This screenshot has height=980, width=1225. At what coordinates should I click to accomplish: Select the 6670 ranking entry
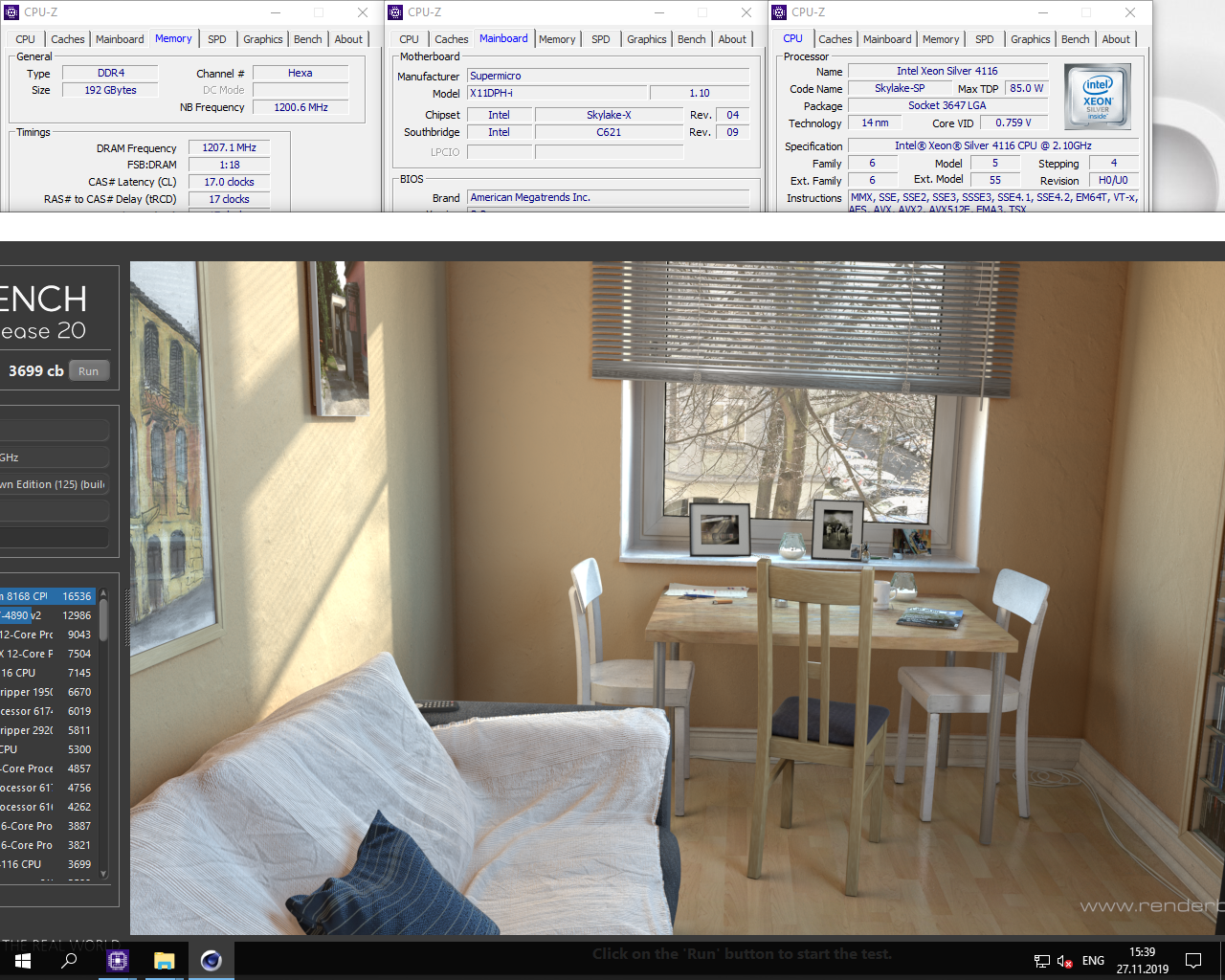coord(48,692)
